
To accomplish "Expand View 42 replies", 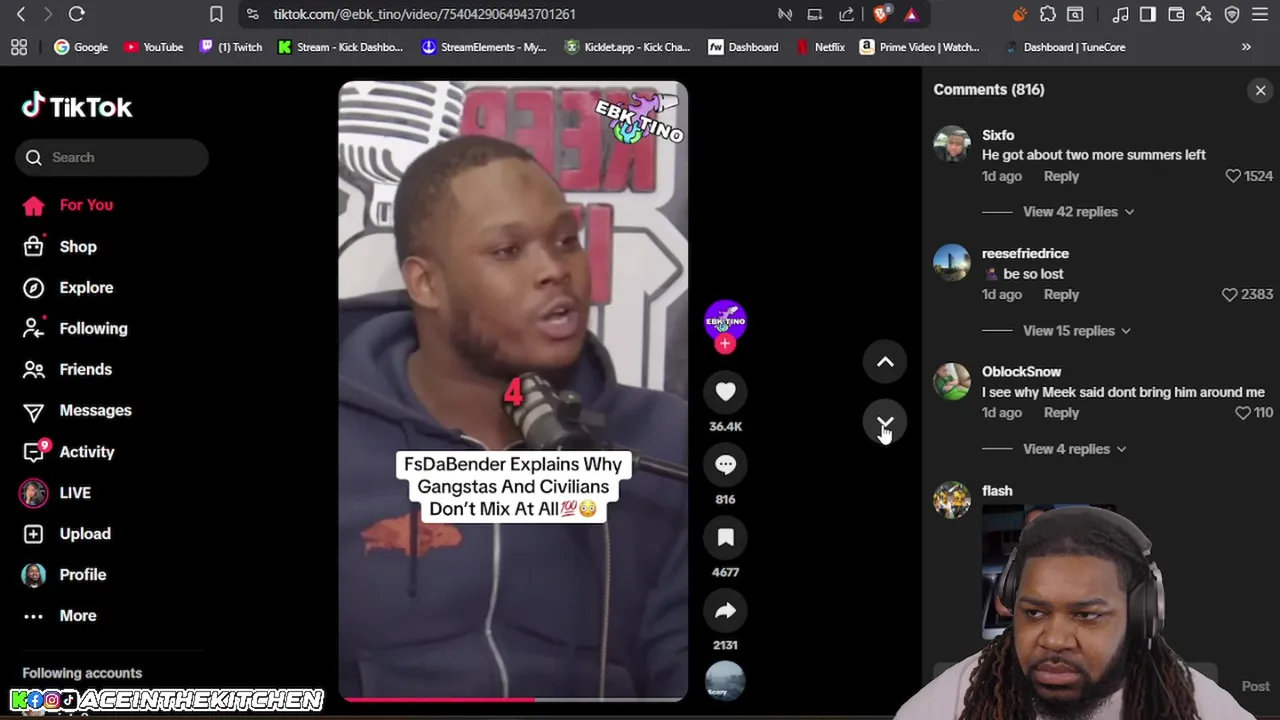I will tap(1078, 212).
